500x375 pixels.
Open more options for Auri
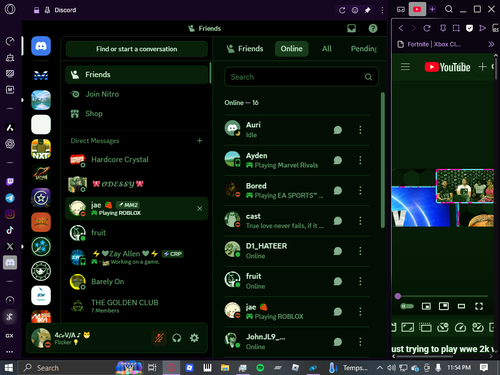coord(360,130)
